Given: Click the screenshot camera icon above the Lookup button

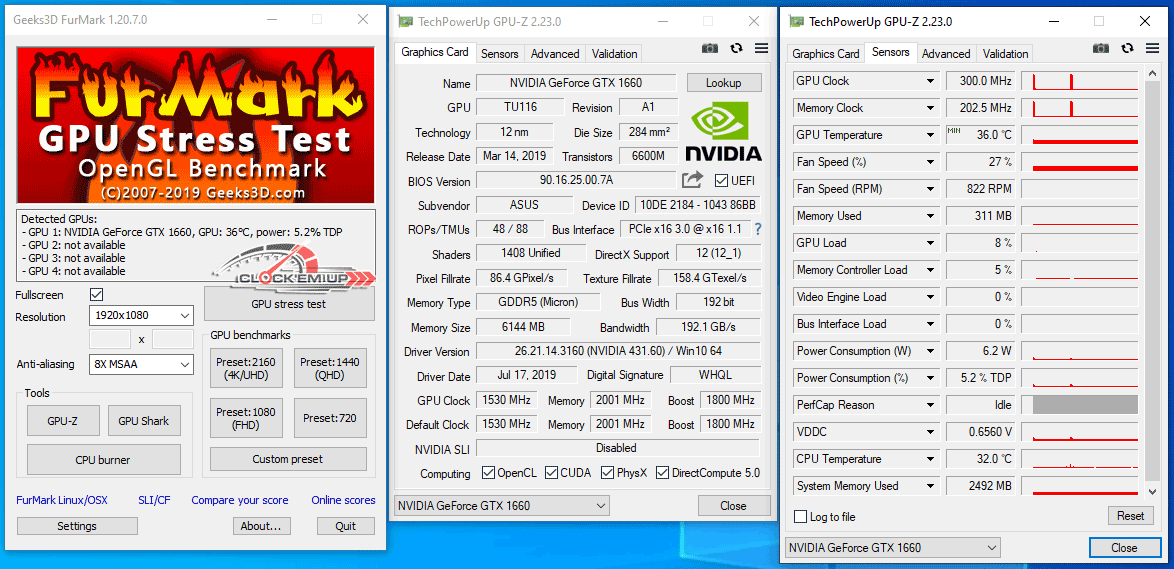Looking at the screenshot, I should (710, 48).
